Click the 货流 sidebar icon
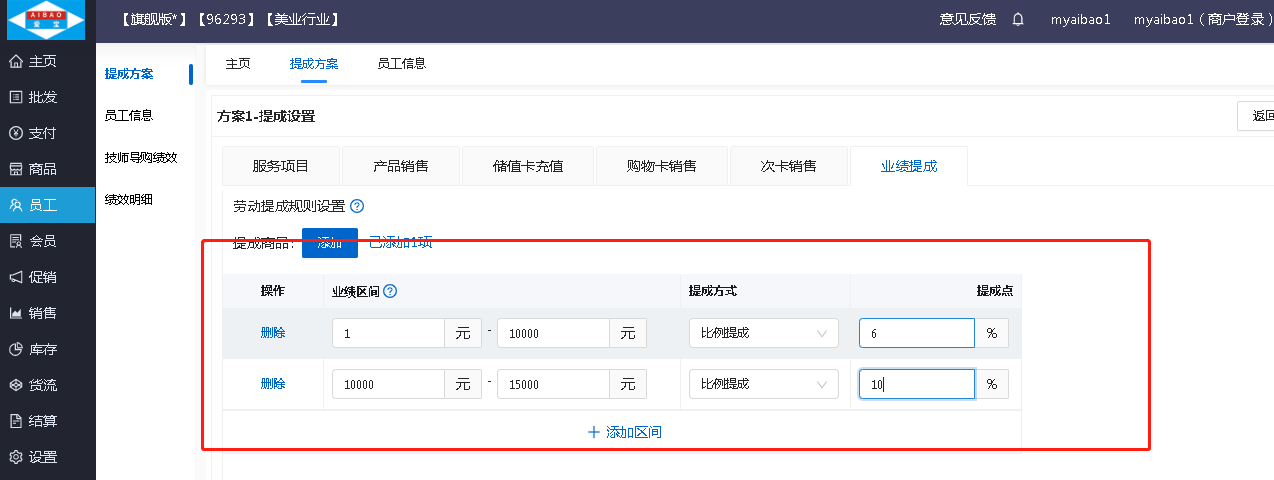Screen dimensions: 1274x480 pyautogui.click(x=15, y=385)
